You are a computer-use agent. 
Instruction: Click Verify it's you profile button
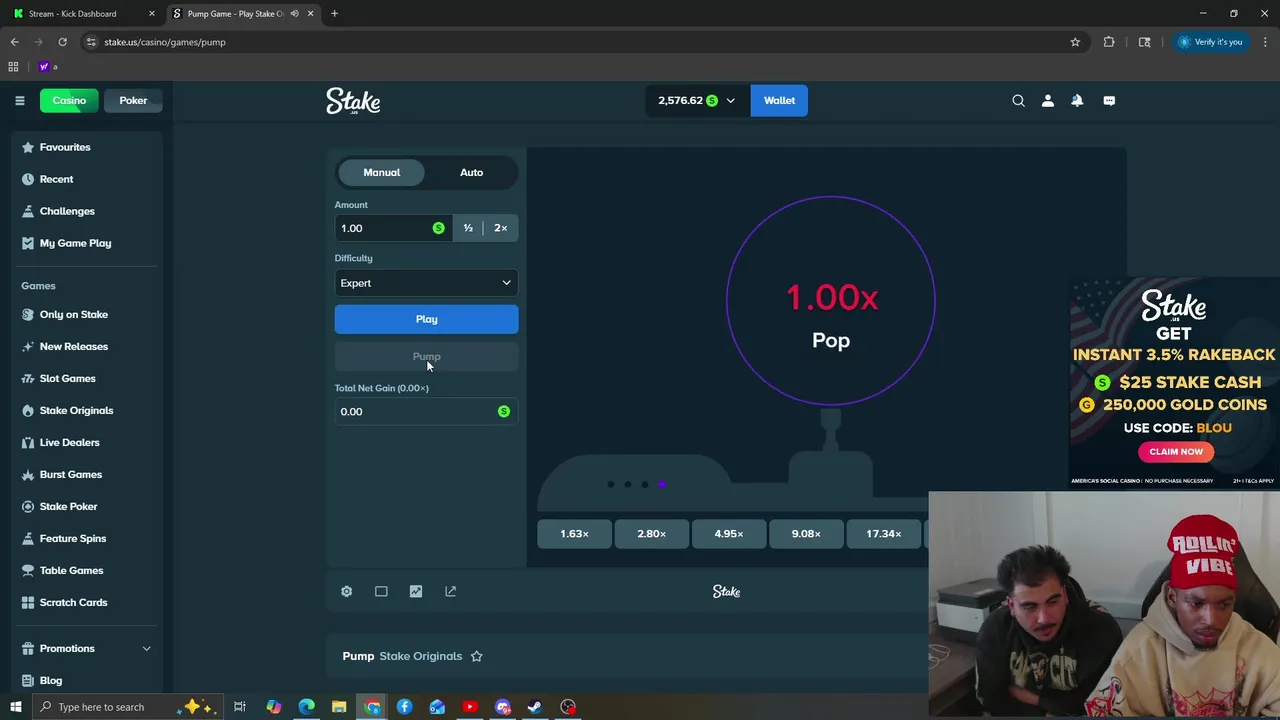point(1210,42)
